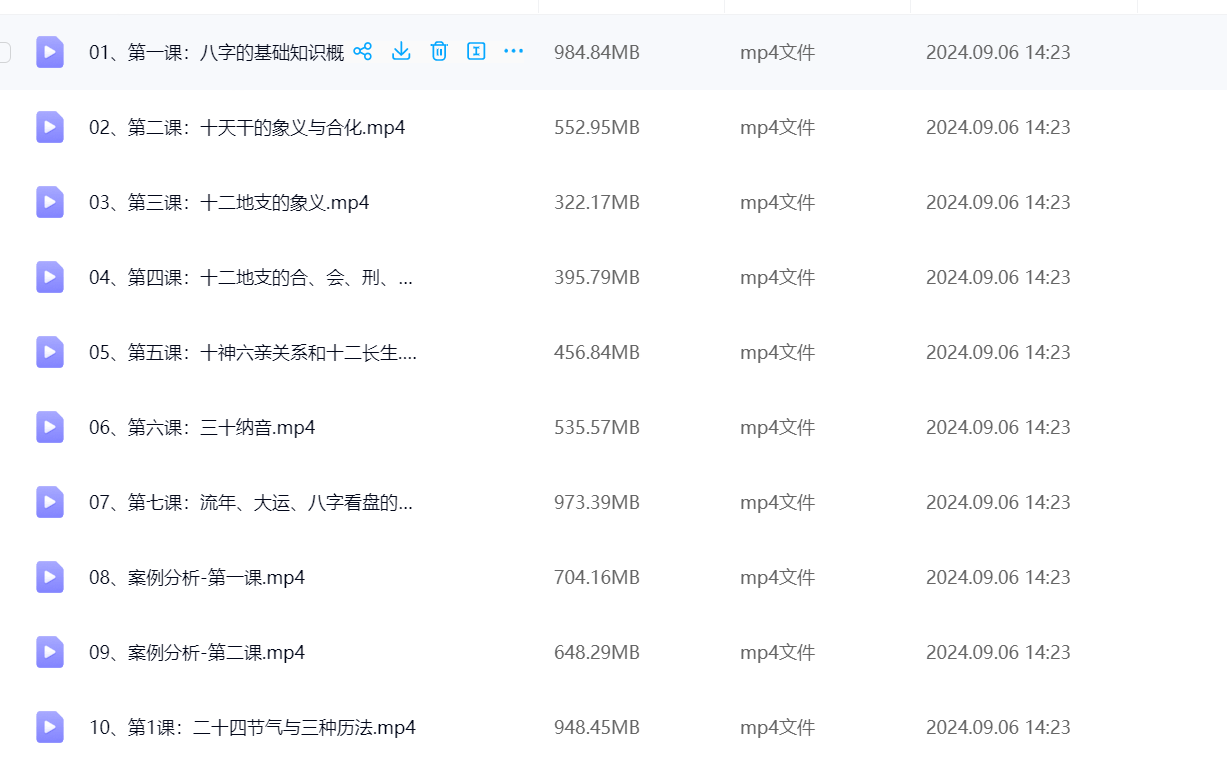1227x765 pixels.
Task: Open 08、案例分析-第一课.mp4
Action: 197,577
